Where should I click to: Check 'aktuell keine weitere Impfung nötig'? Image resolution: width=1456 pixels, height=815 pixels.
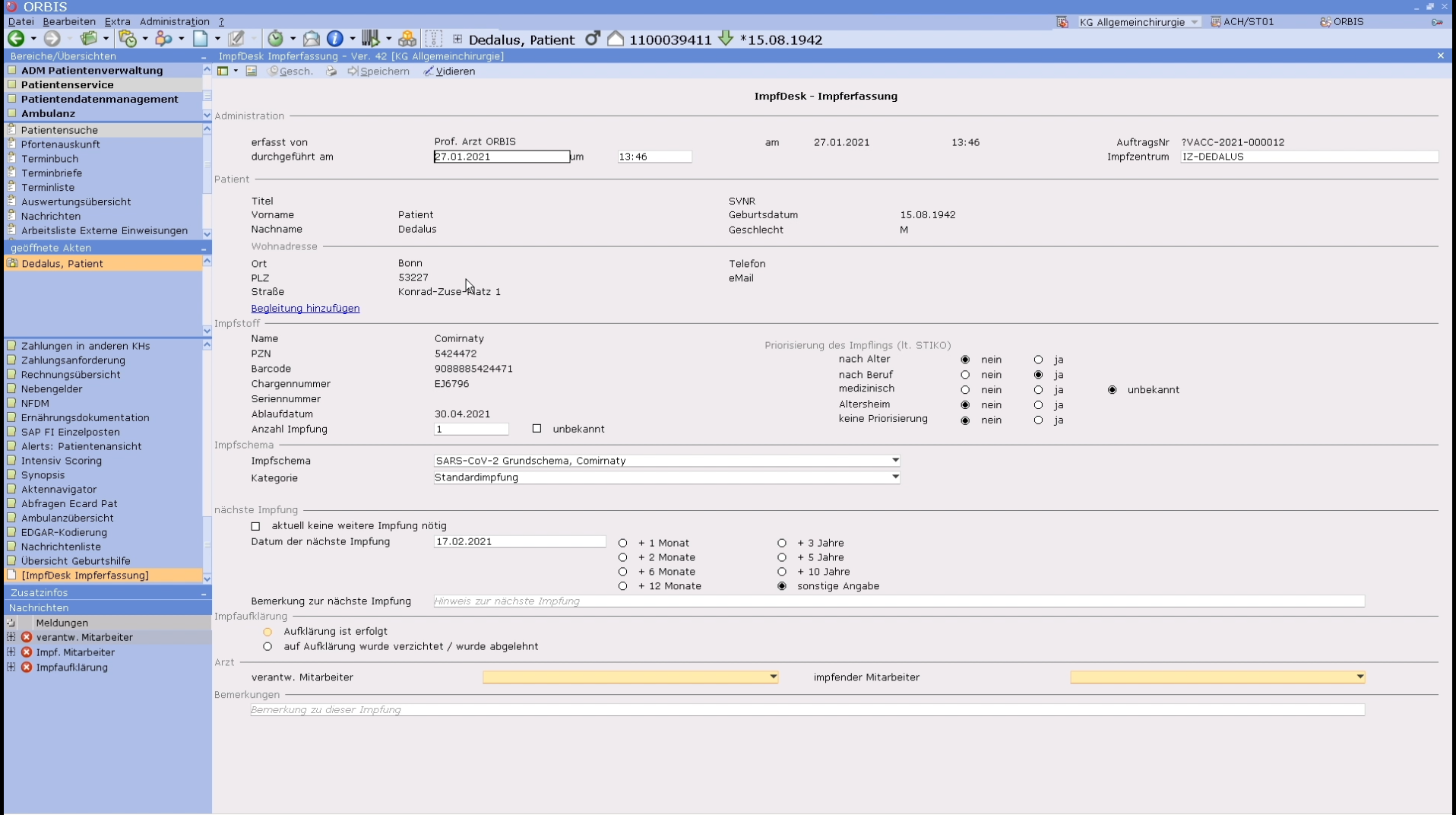click(256, 526)
